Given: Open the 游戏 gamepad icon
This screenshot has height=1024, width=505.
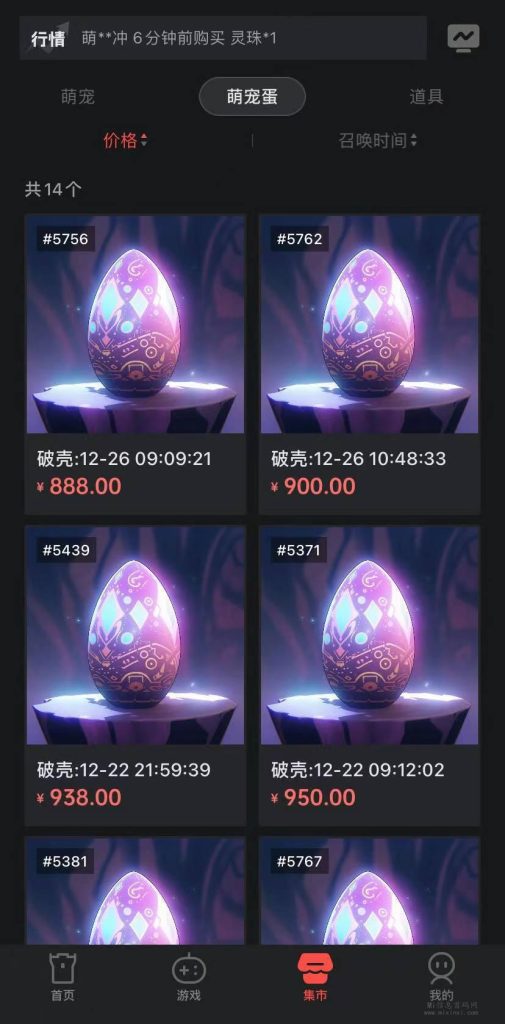Looking at the screenshot, I should point(189,969).
